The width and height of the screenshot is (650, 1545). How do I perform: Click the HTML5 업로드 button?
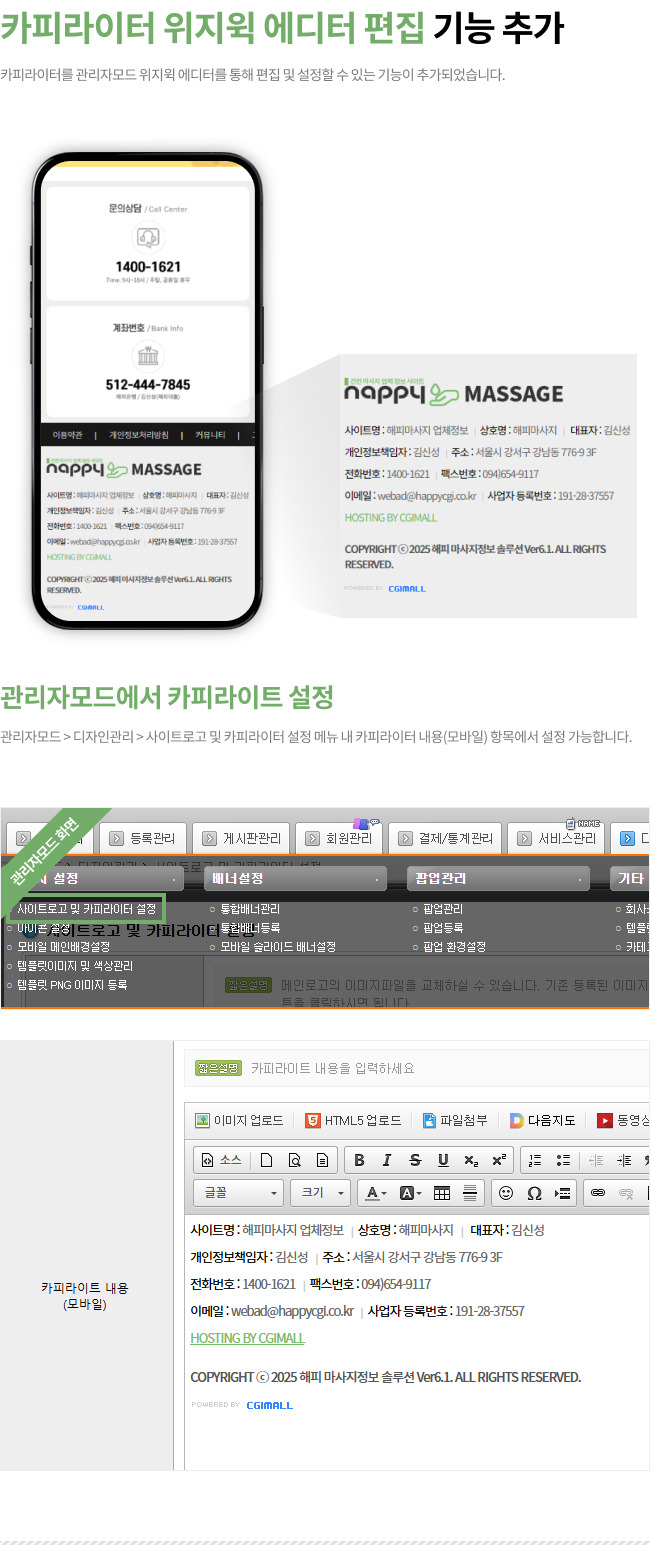coord(353,1120)
